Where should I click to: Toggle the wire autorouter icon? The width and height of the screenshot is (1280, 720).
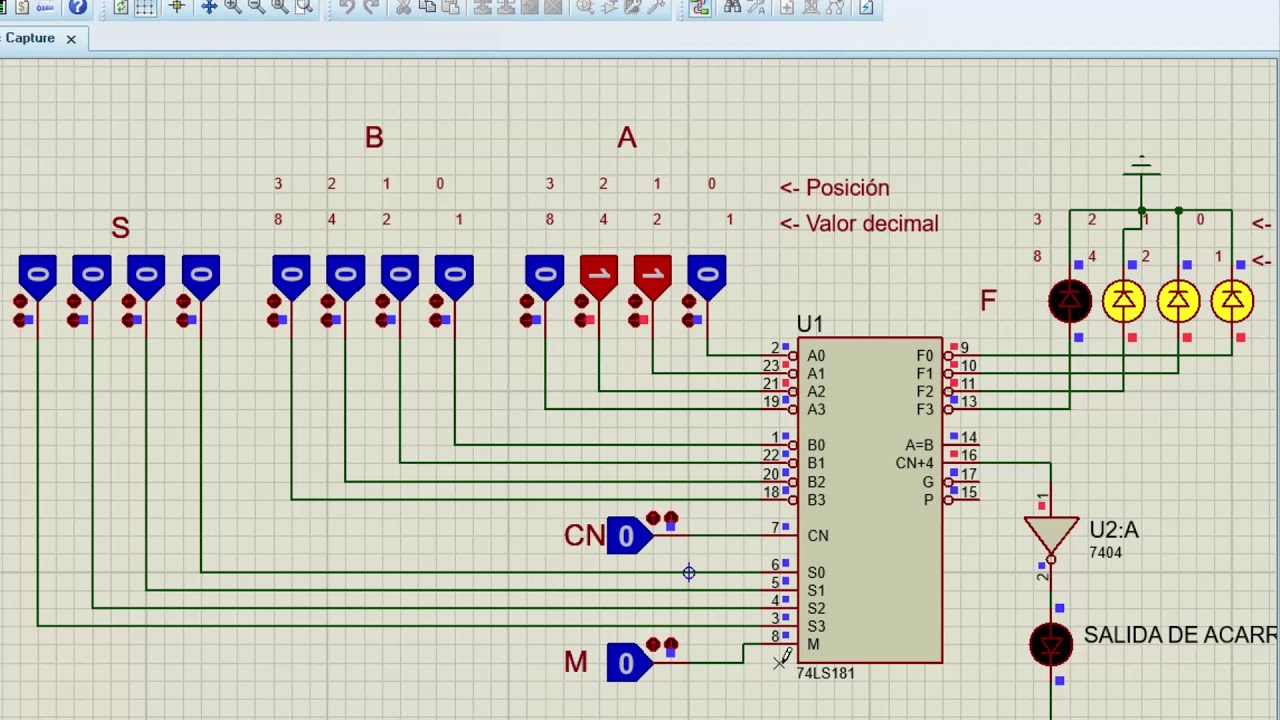click(x=700, y=7)
